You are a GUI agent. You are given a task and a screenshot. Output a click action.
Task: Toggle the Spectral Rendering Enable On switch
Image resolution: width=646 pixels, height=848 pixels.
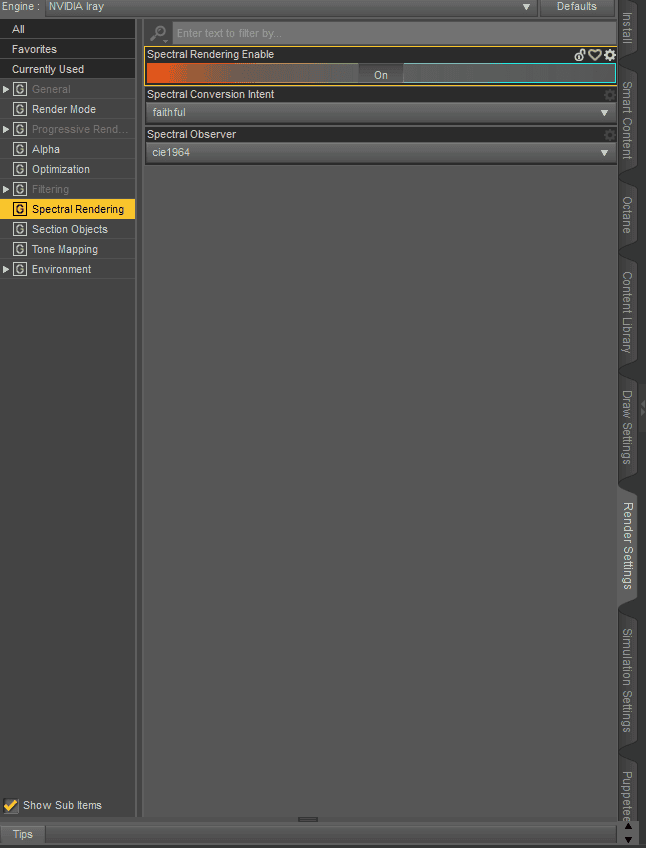coord(381,74)
